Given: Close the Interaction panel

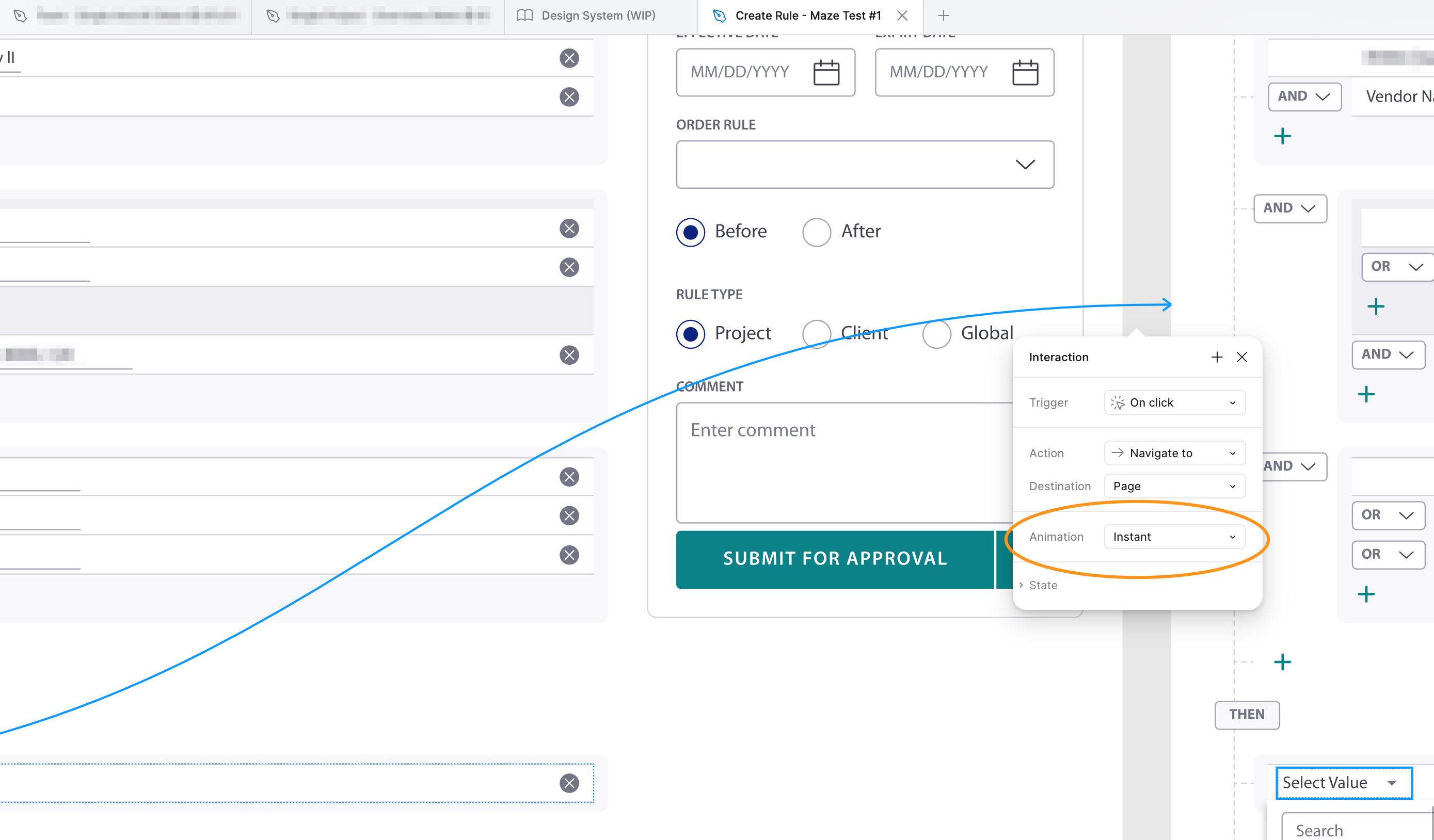Looking at the screenshot, I should (1242, 357).
